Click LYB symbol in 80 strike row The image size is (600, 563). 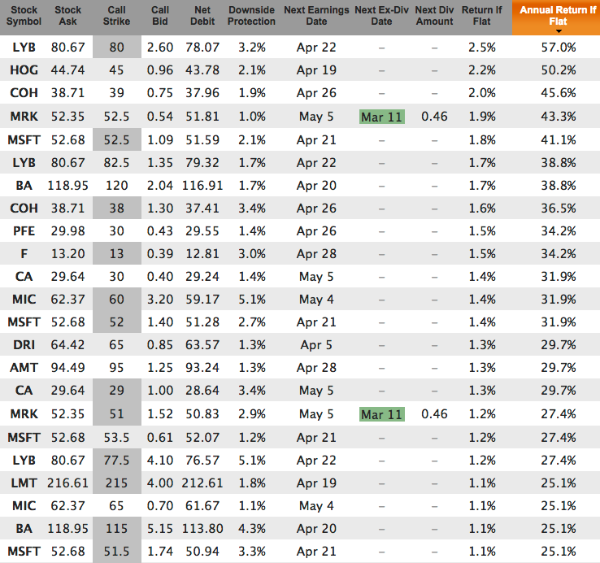(24, 47)
